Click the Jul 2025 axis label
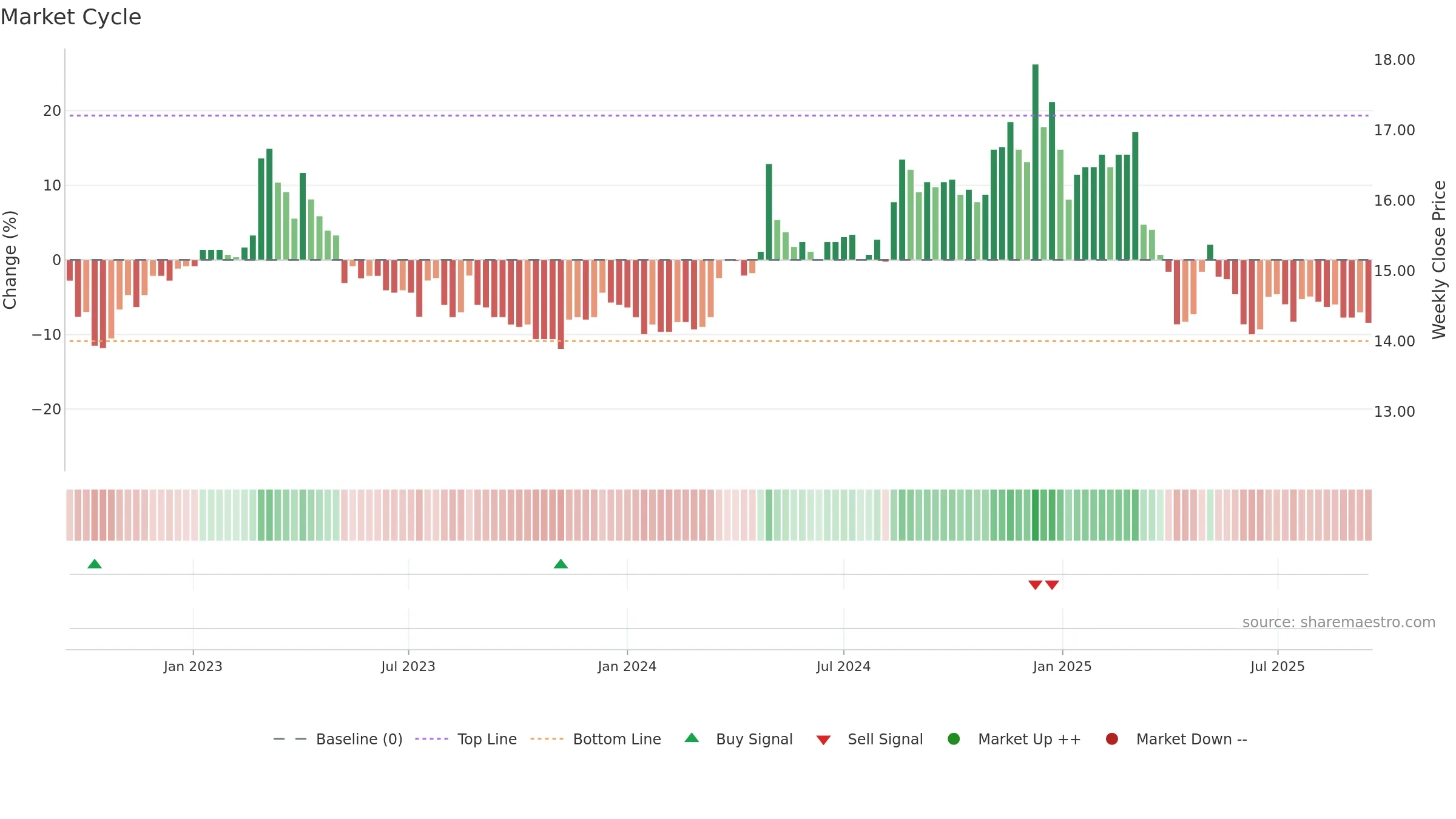 coord(1278,667)
